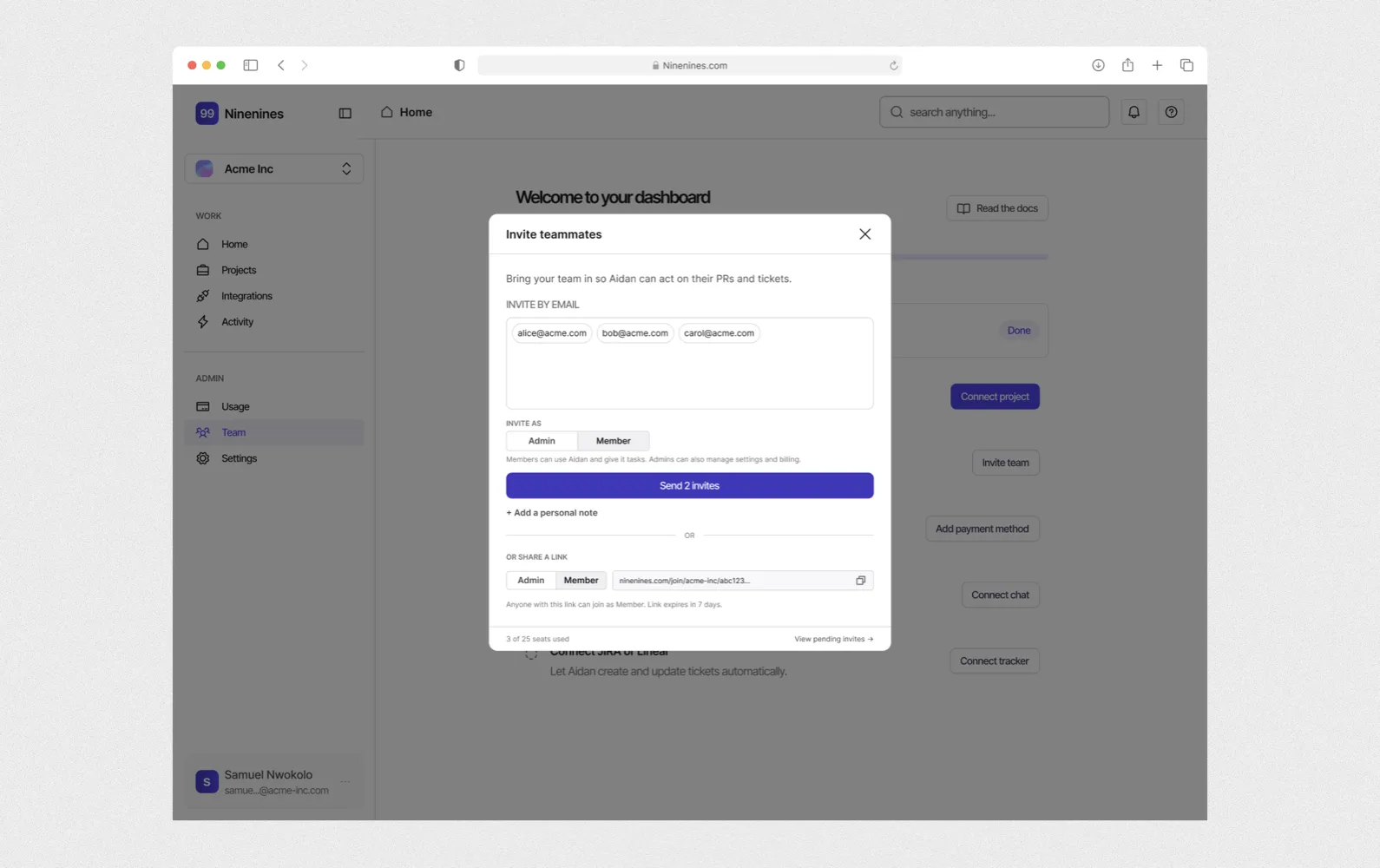This screenshot has width=1380, height=868.
Task: Open Safari downloads
Action: [x=1098, y=65]
